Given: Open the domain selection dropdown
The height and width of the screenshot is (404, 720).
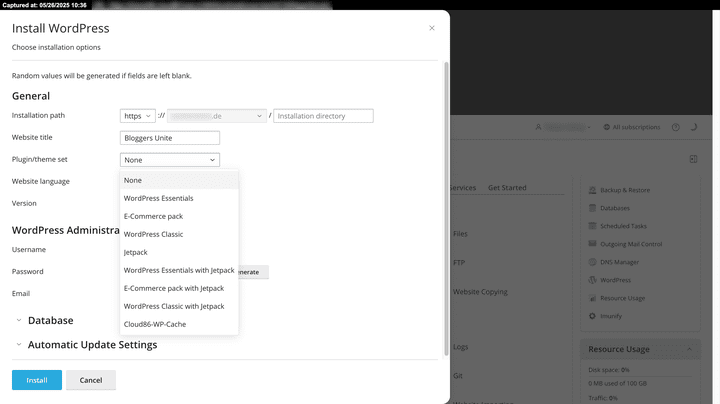Looking at the screenshot, I should point(217,116).
